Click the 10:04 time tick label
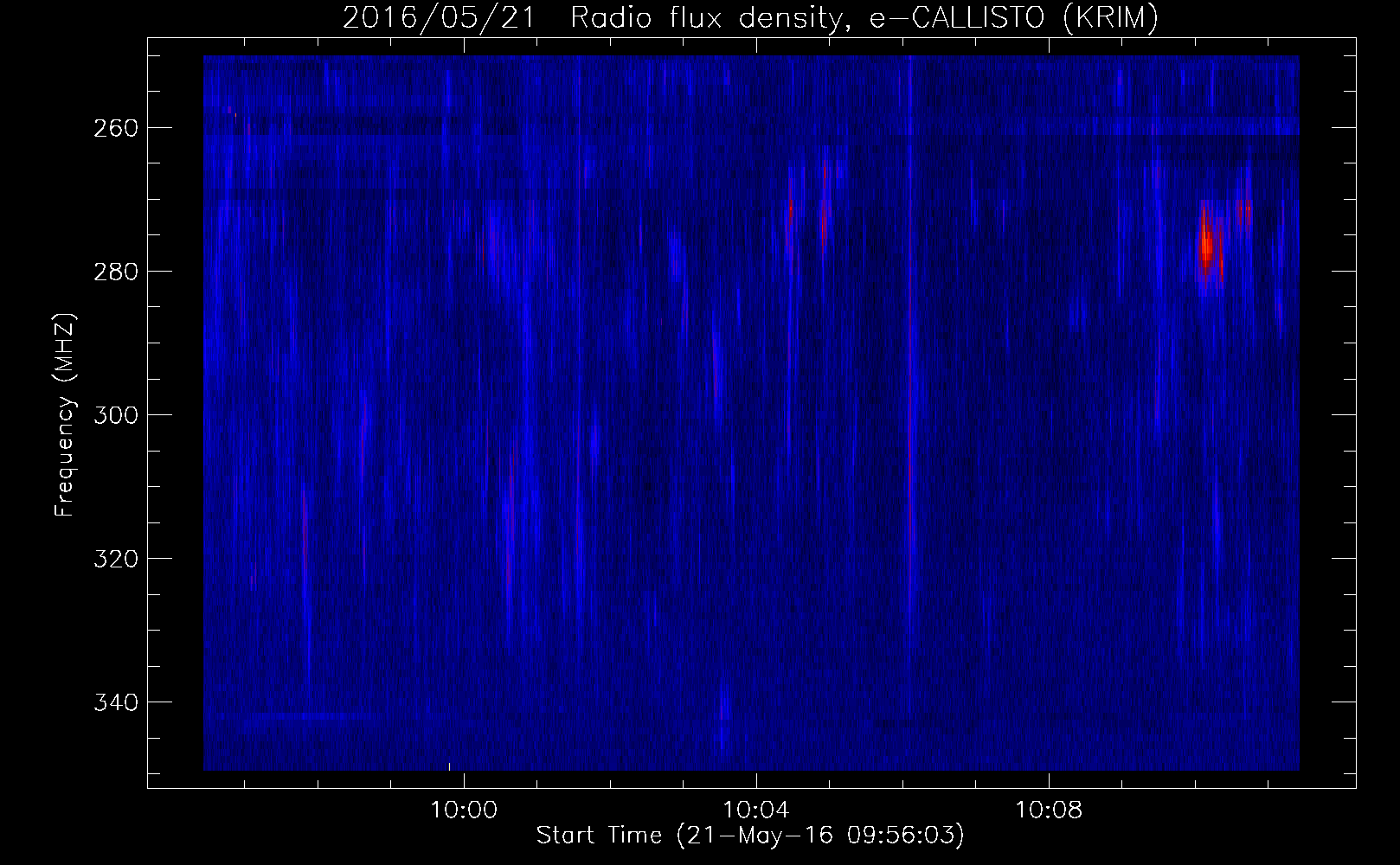 coord(756,811)
